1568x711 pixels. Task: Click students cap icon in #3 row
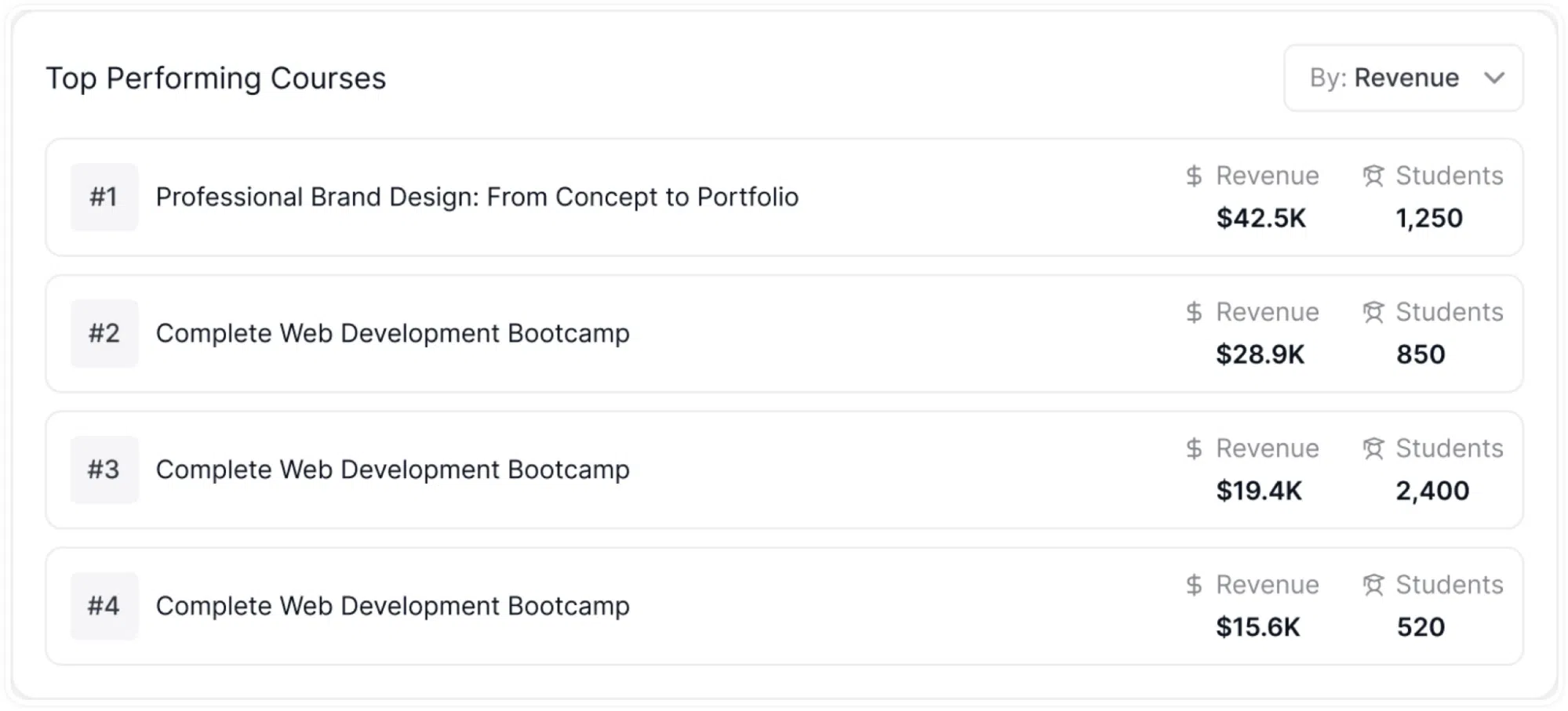click(x=1373, y=448)
